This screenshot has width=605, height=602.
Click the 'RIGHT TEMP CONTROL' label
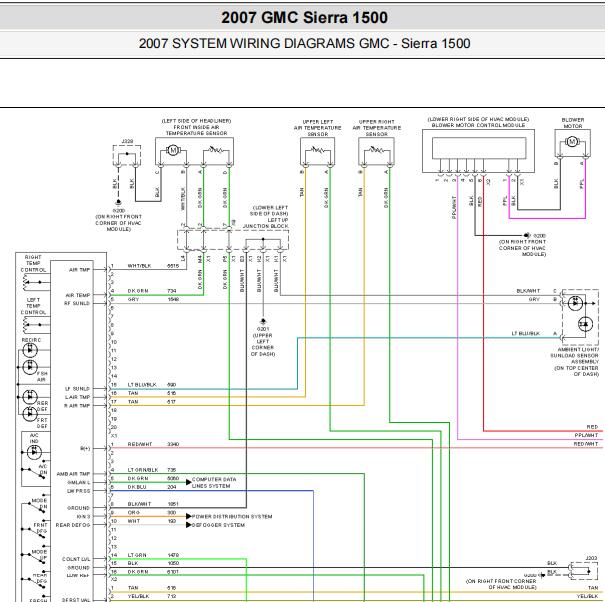(x=33, y=263)
